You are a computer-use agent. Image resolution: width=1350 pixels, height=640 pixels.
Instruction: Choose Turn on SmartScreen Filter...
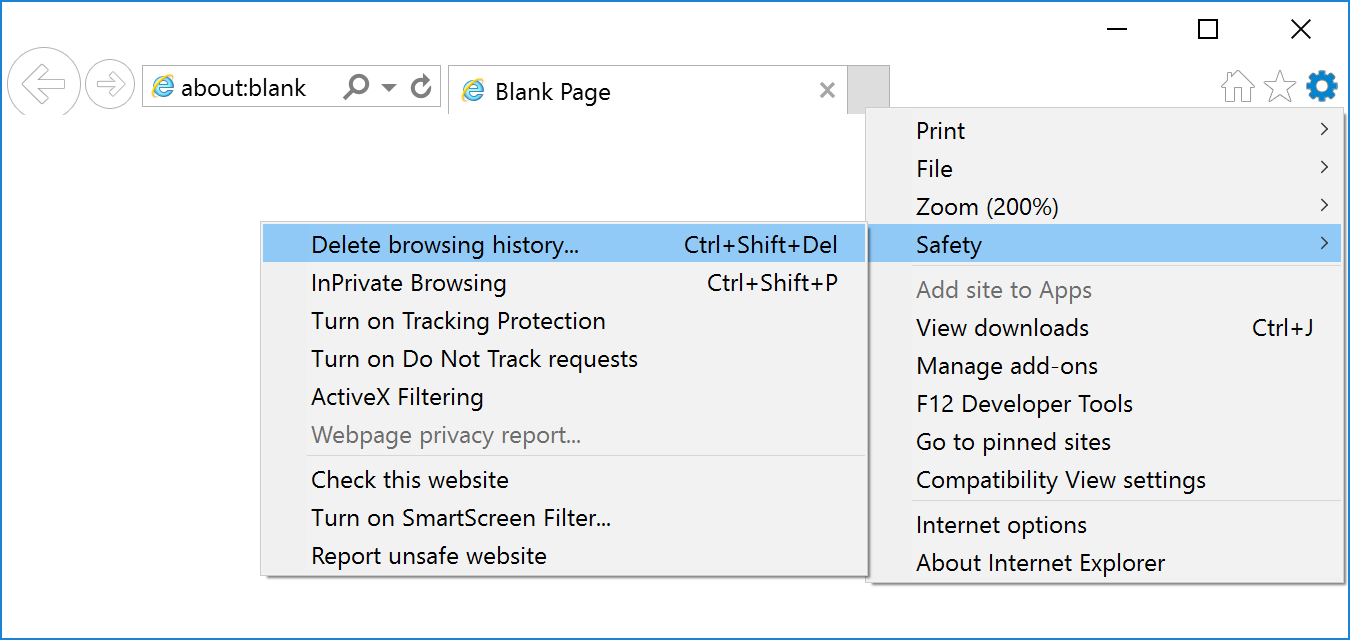click(564, 518)
